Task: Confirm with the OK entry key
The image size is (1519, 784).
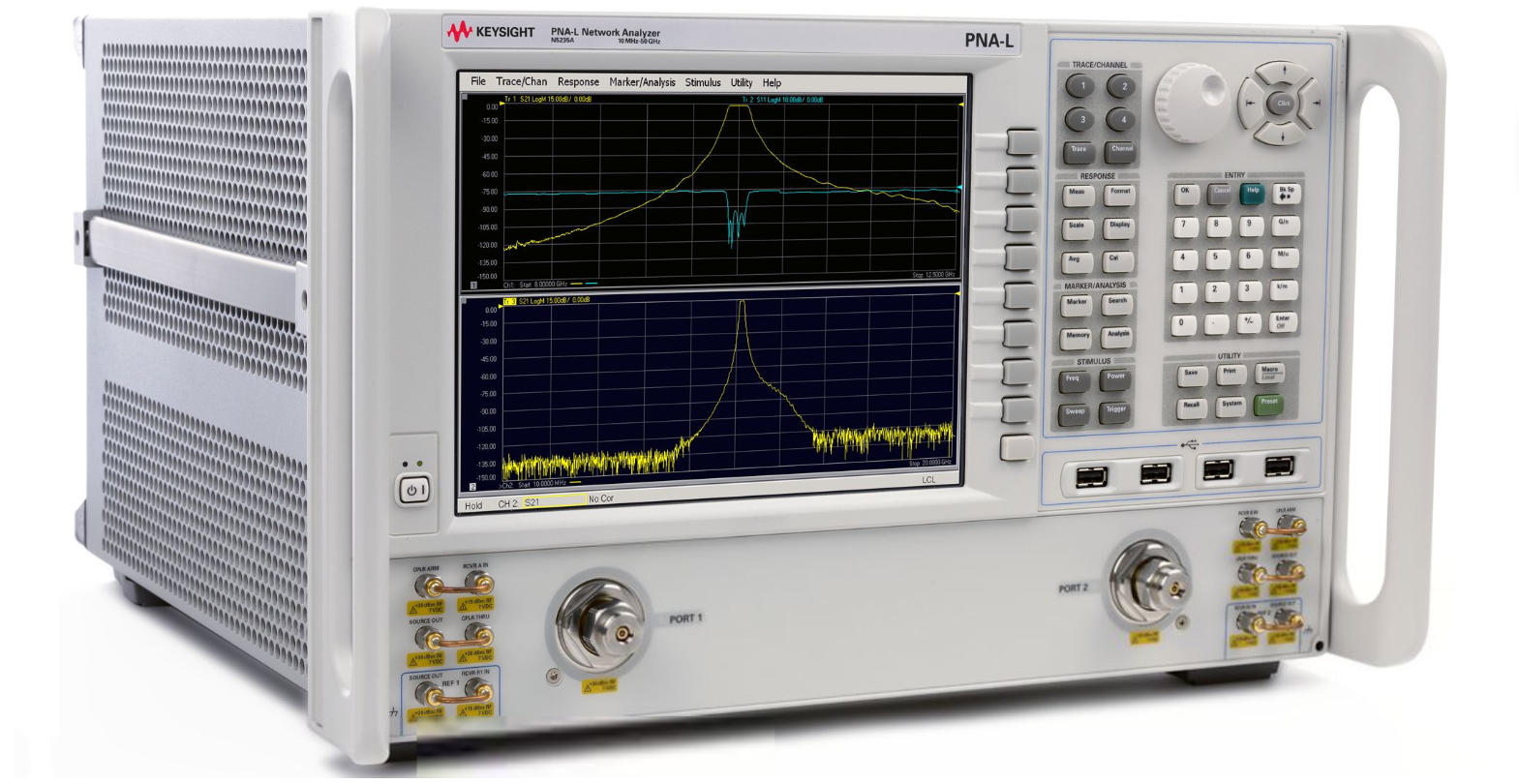Action: click(1186, 193)
